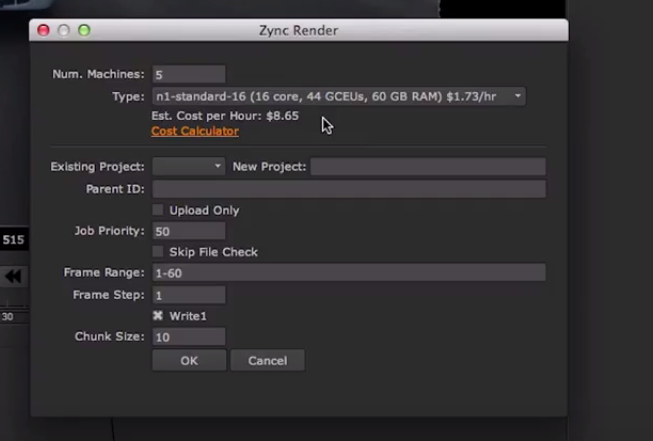Click the Zync Render title text
Screen dimensions: 653x441
[299, 30]
